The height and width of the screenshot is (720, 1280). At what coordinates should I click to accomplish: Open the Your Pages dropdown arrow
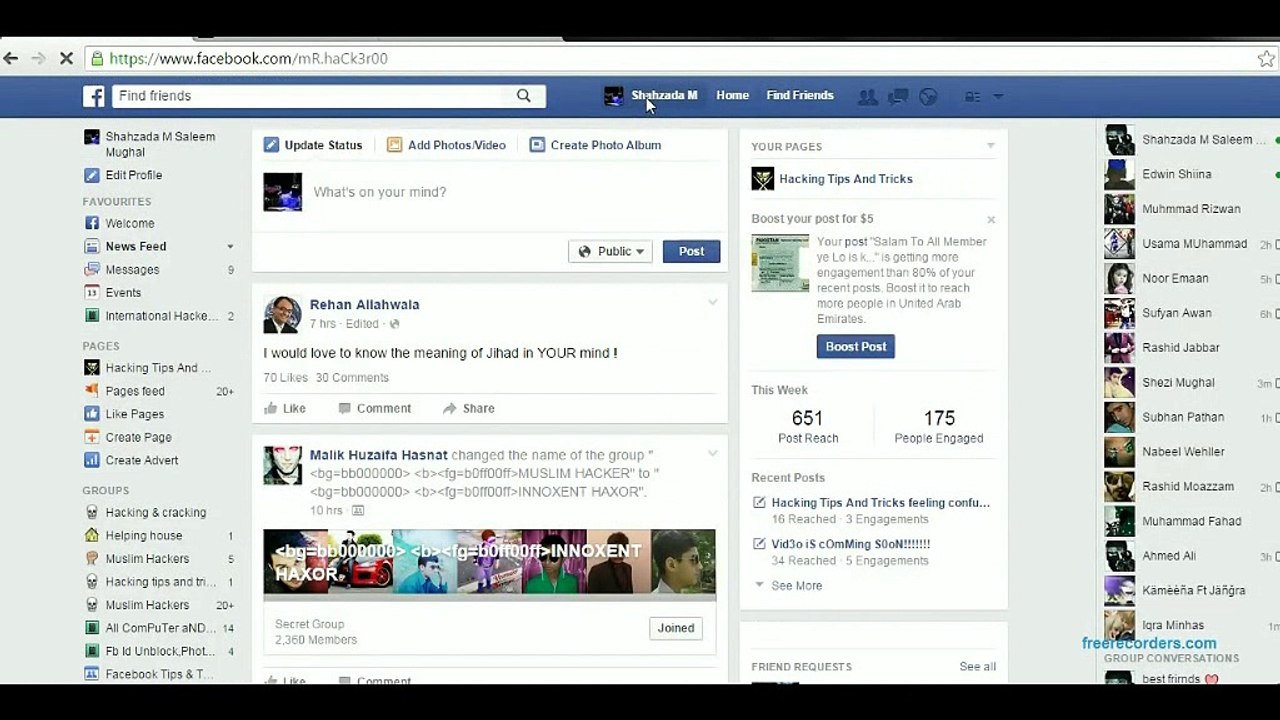pyautogui.click(x=991, y=146)
